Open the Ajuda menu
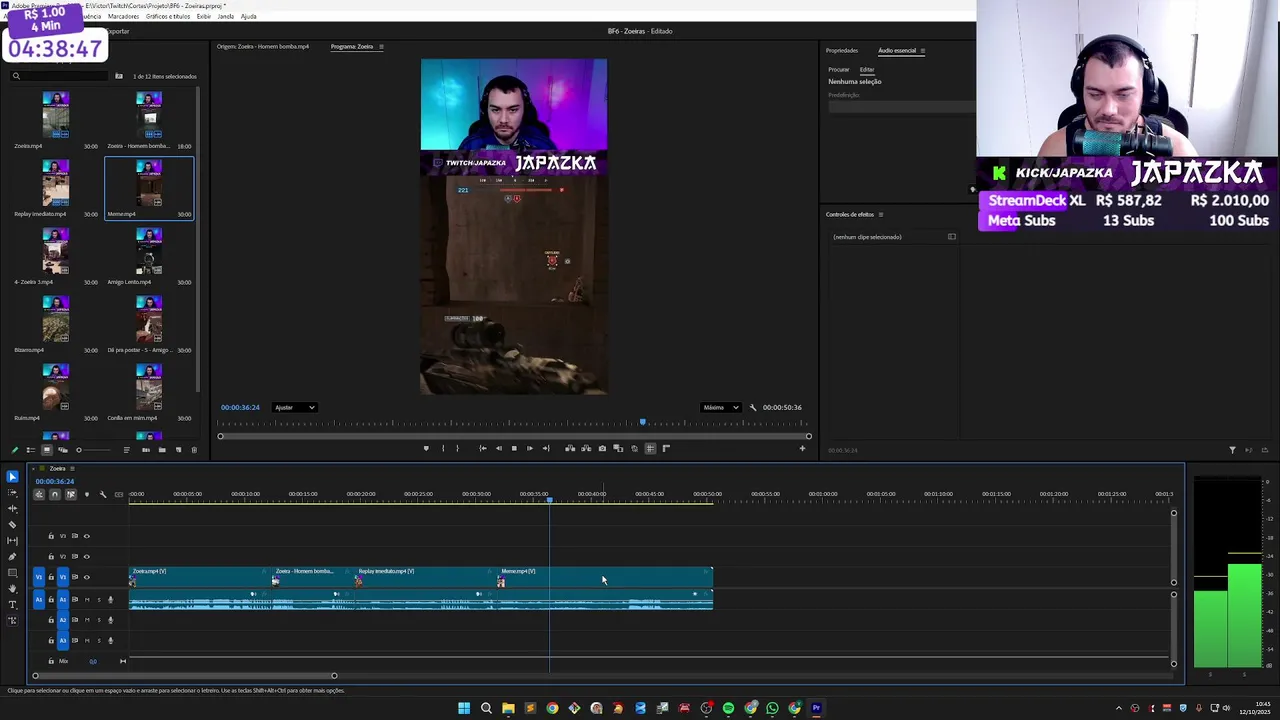 click(249, 16)
